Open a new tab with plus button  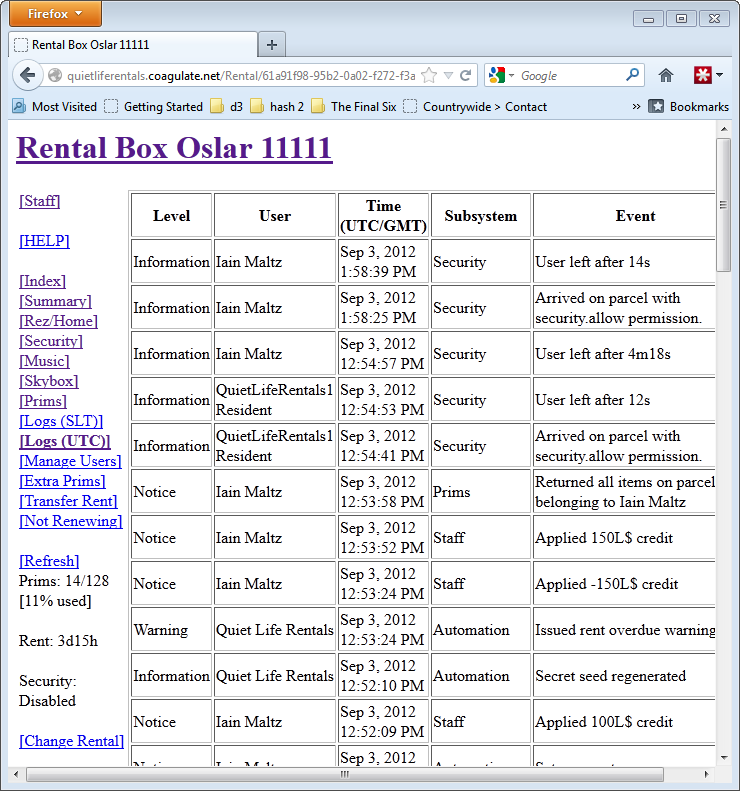click(x=272, y=45)
